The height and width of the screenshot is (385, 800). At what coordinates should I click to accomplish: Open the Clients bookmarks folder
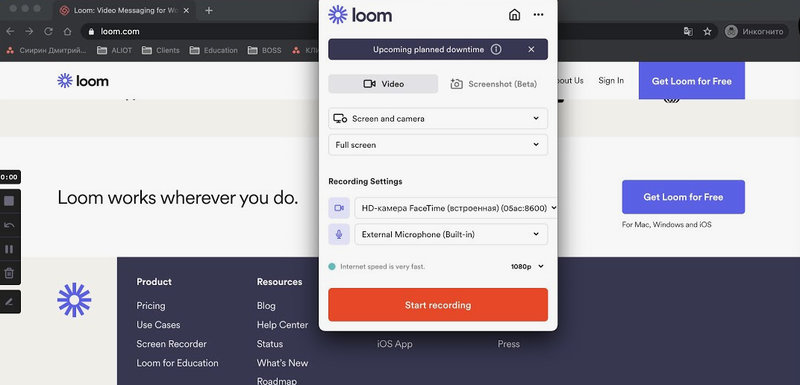161,50
